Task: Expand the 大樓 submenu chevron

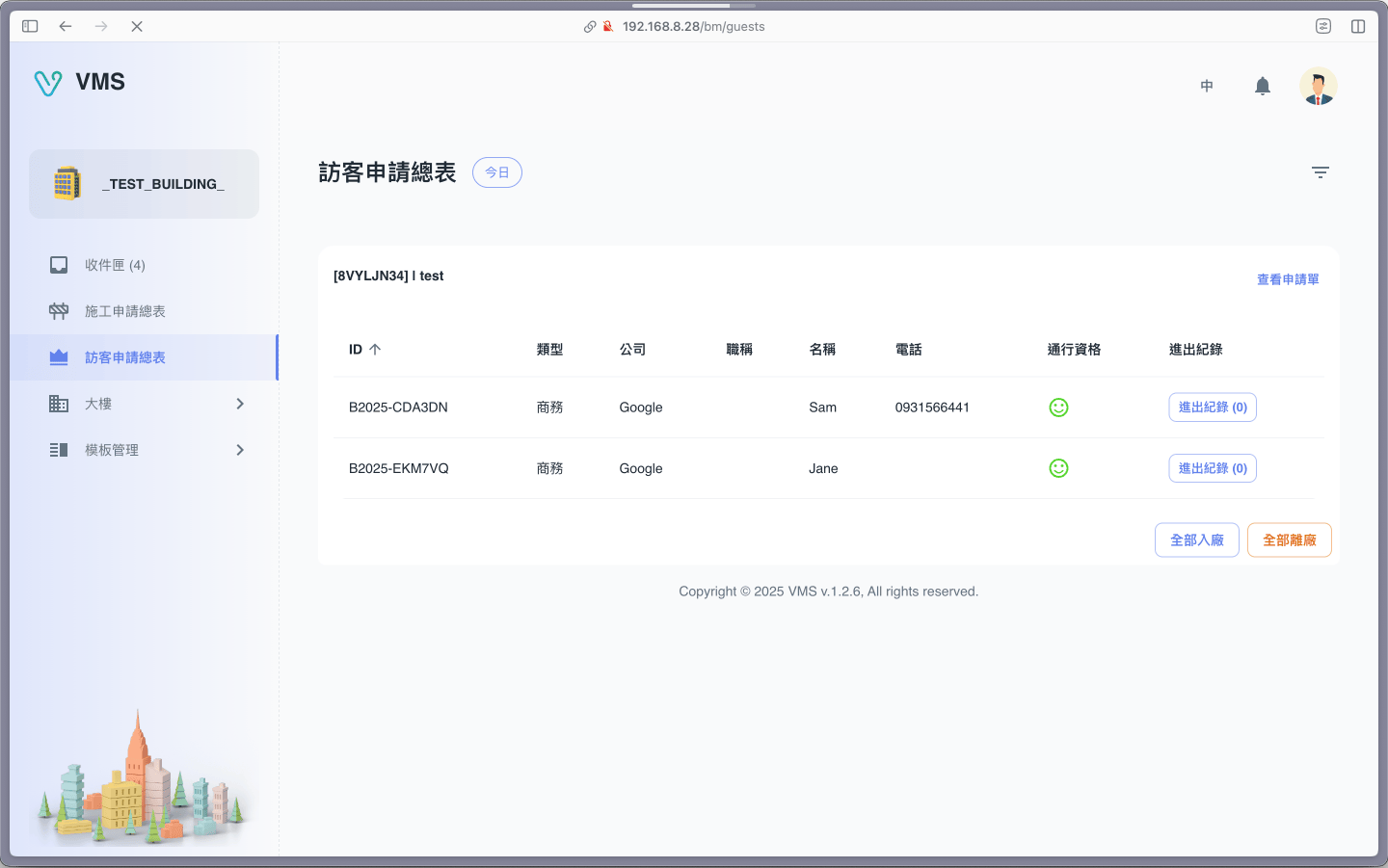Action: point(240,404)
